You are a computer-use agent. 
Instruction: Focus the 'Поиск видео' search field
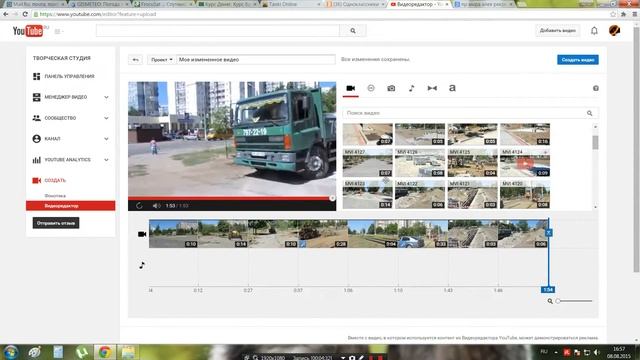[x=464, y=113]
